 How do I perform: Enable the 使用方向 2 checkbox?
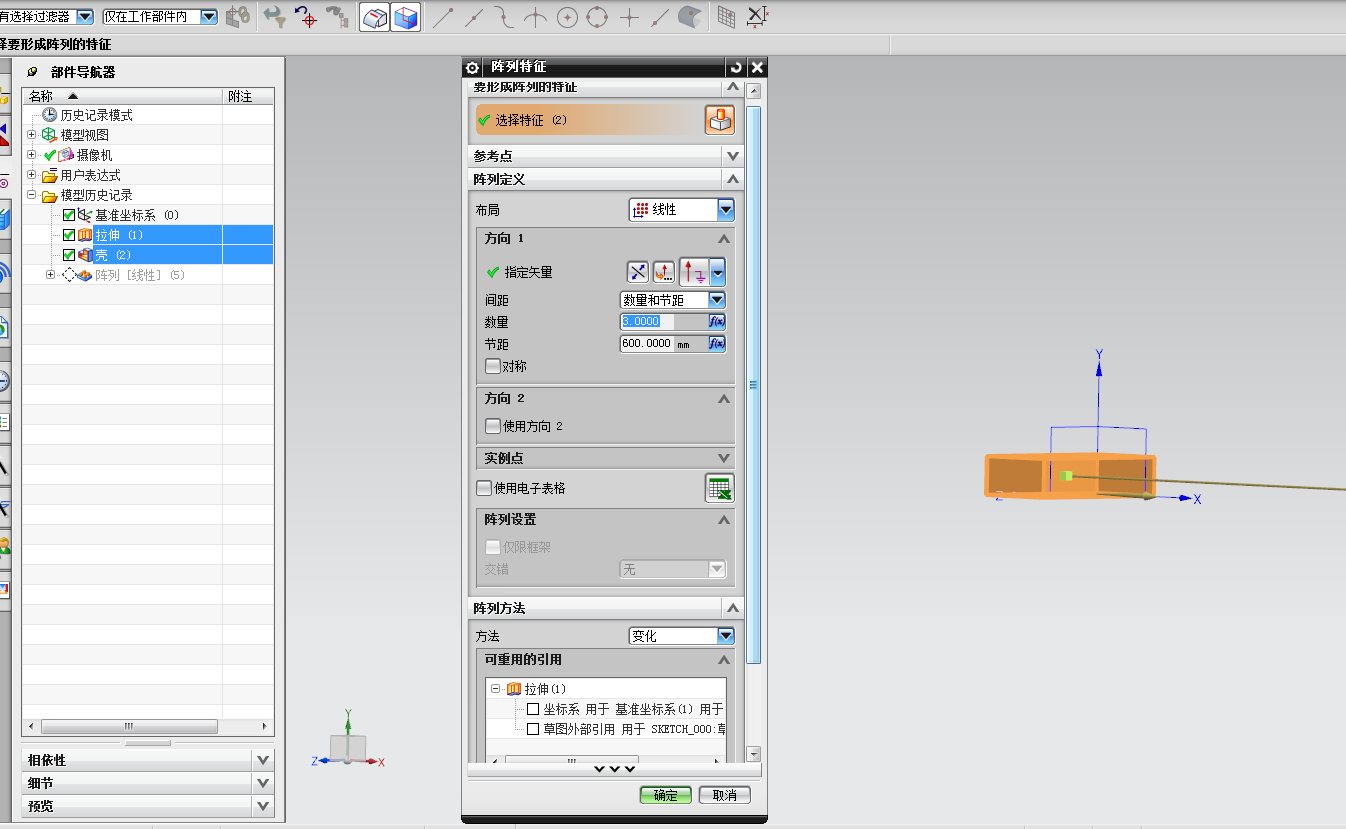(x=492, y=426)
